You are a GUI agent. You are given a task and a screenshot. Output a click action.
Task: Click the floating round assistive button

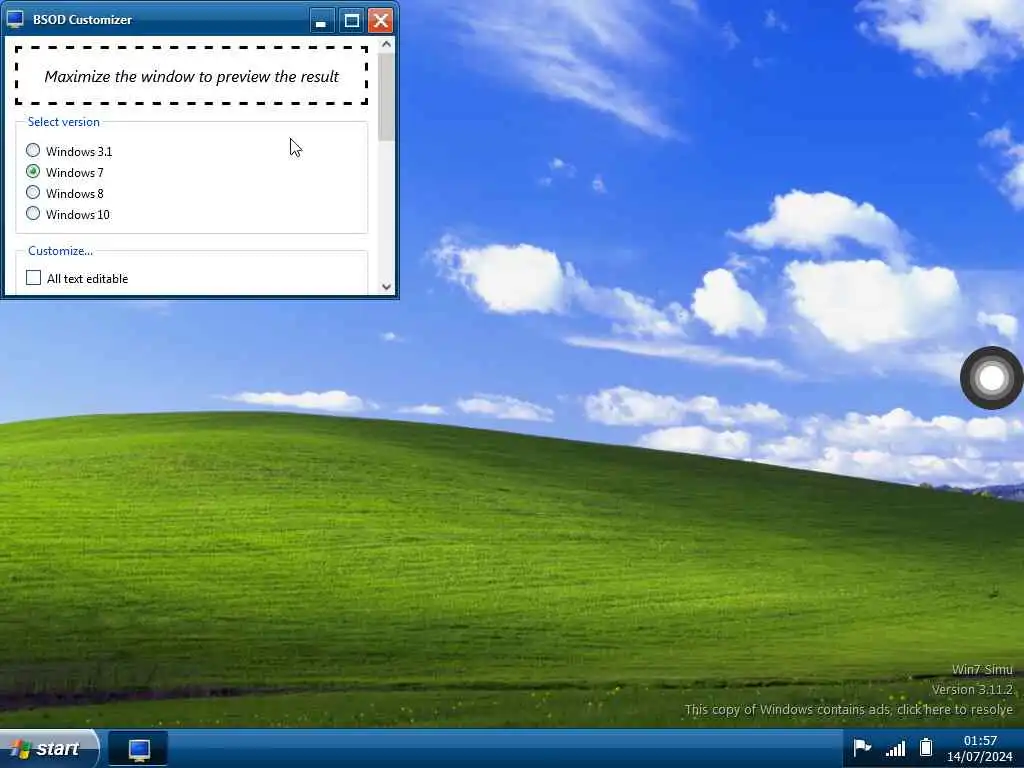[x=991, y=378]
